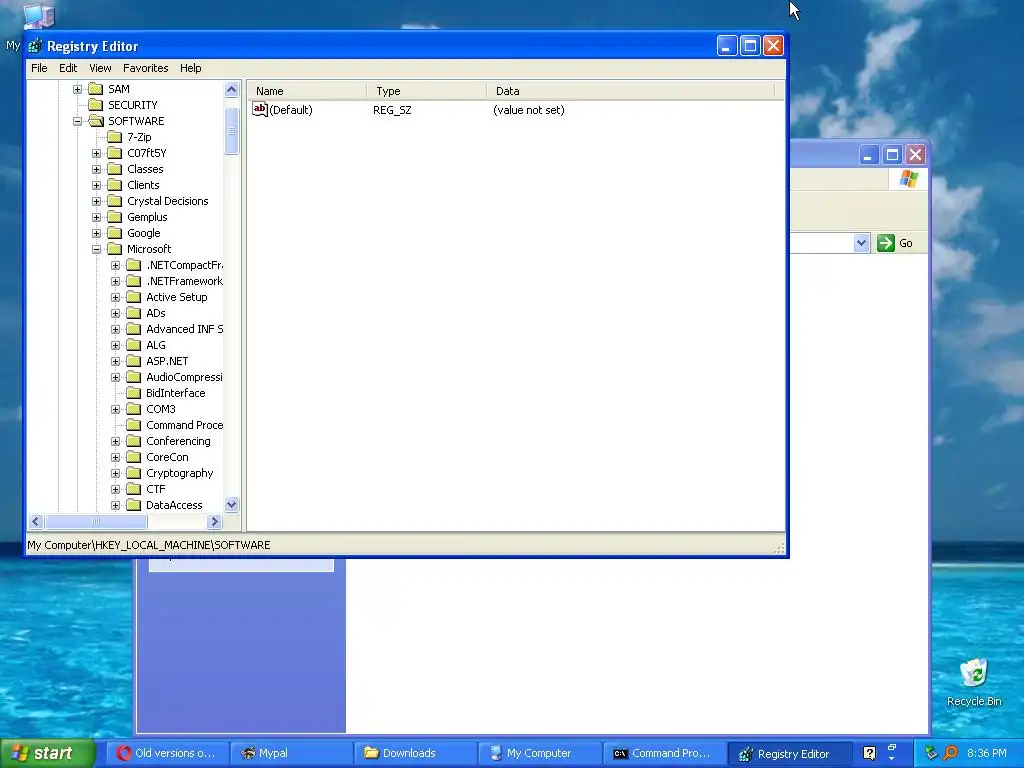The width and height of the screenshot is (1024, 768).
Task: Select the Command Processor key label
Action: (x=184, y=425)
